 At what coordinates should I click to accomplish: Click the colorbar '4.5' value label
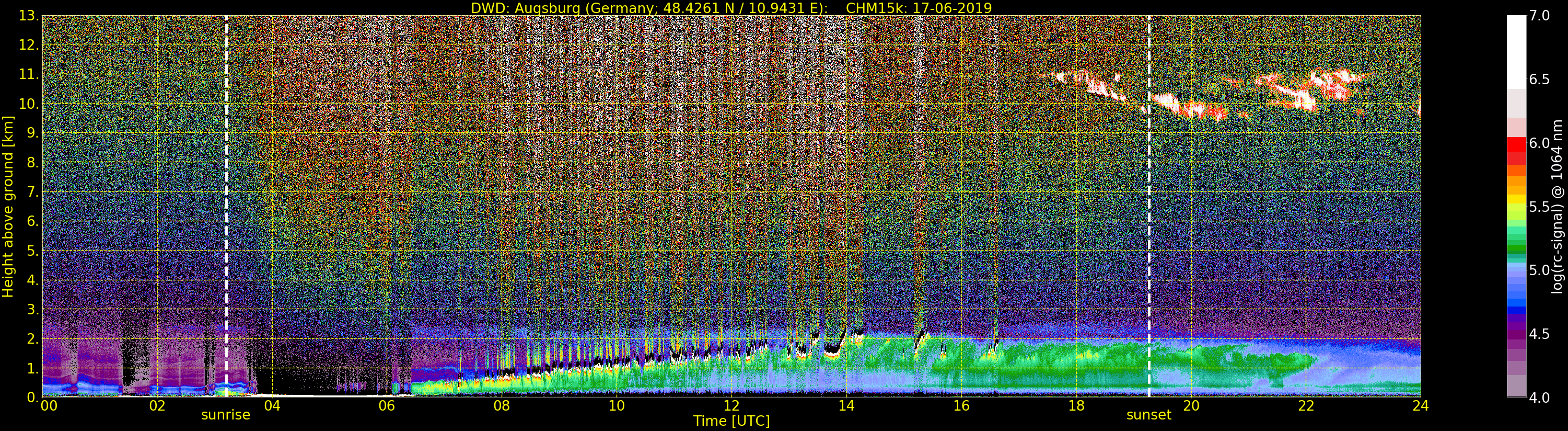pos(1539,334)
